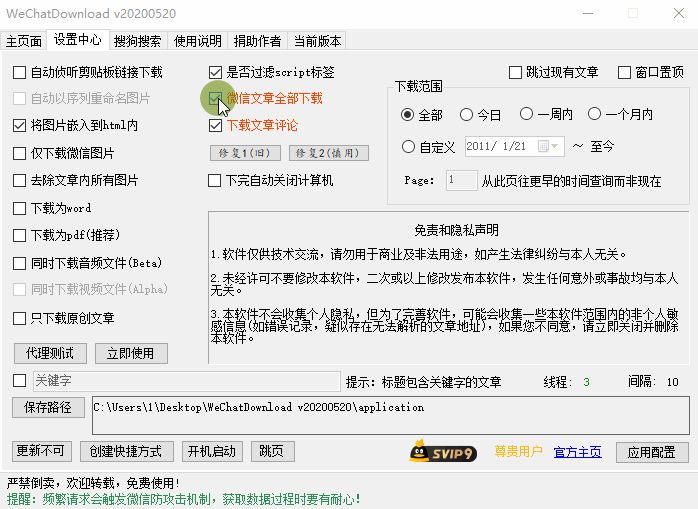Close the WeChatDownload window
The height and width of the screenshot is (509, 698).
click(x=678, y=13)
